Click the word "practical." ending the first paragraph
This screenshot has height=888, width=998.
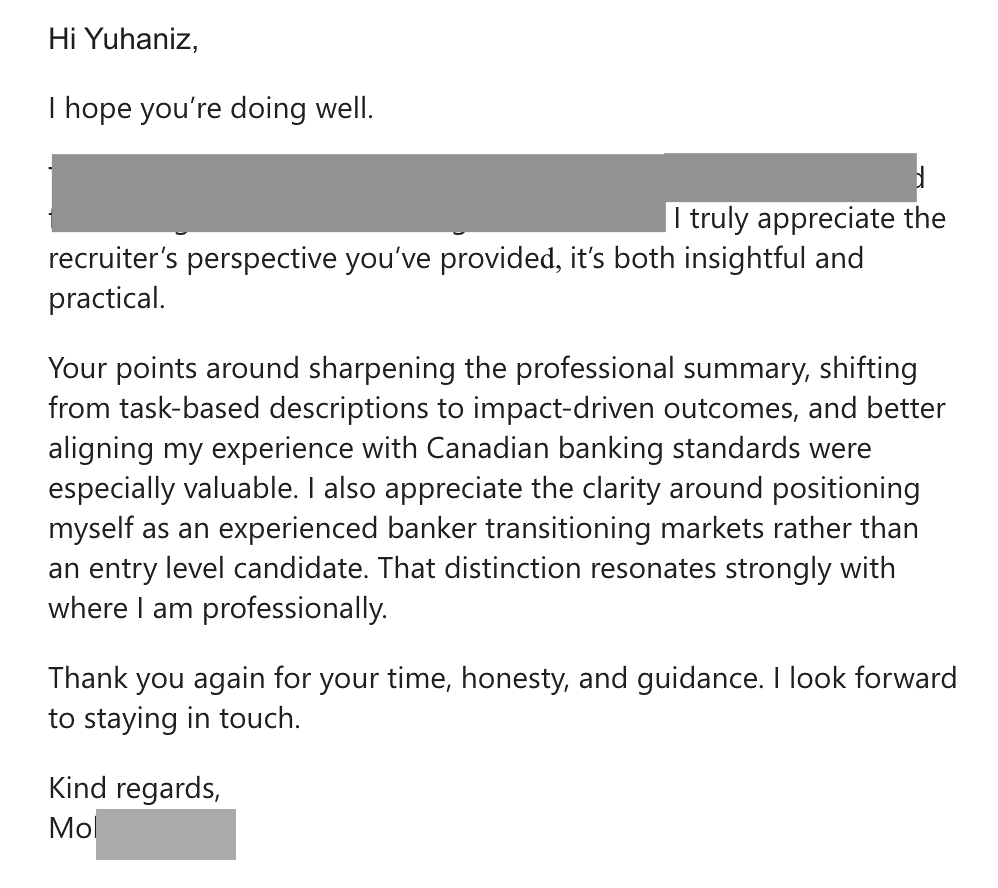[106, 299]
